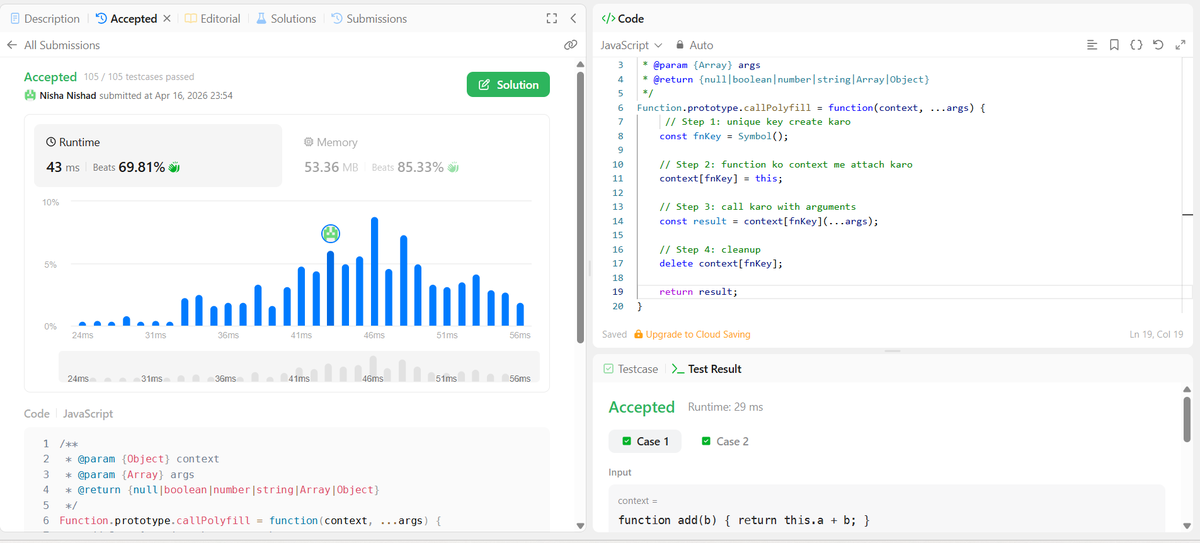Image resolution: width=1200 pixels, height=543 pixels.
Task: Go back using the All Submissions arrow
Action: (x=12, y=45)
